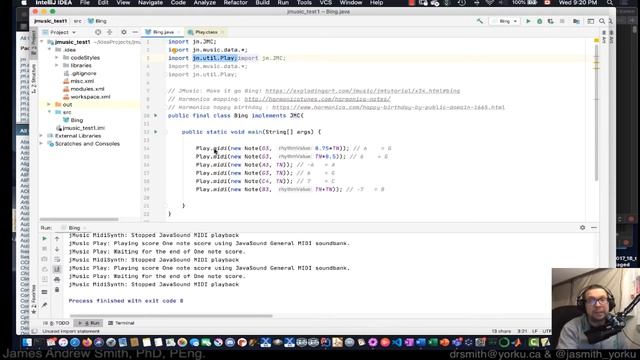
Task: Select the Bing tab in Run panel
Action: coord(74,228)
